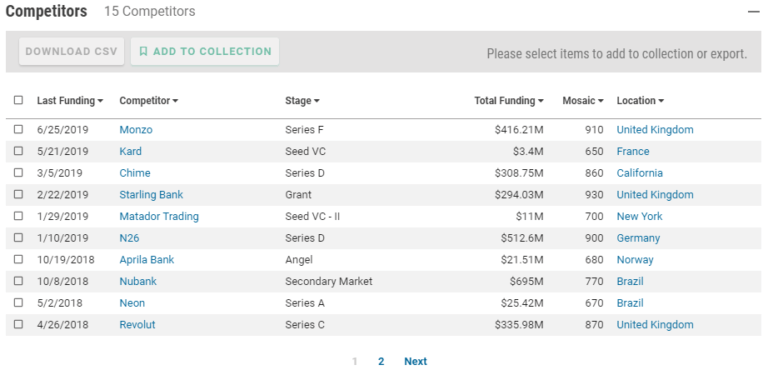The width and height of the screenshot is (768, 375).
Task: Go to page 2 of results
Action: coord(381,361)
